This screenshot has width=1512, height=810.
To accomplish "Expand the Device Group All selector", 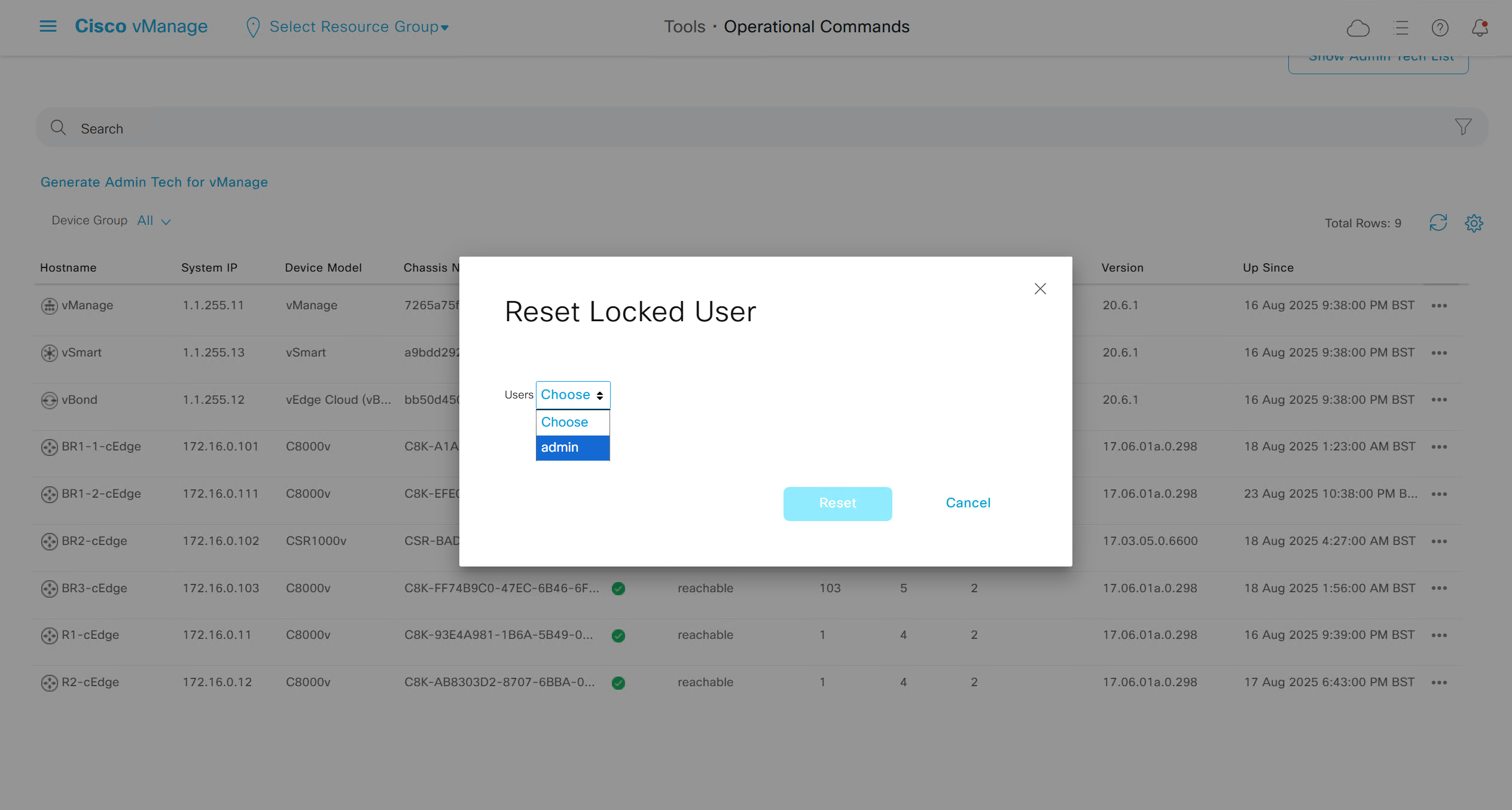I will [154, 221].
